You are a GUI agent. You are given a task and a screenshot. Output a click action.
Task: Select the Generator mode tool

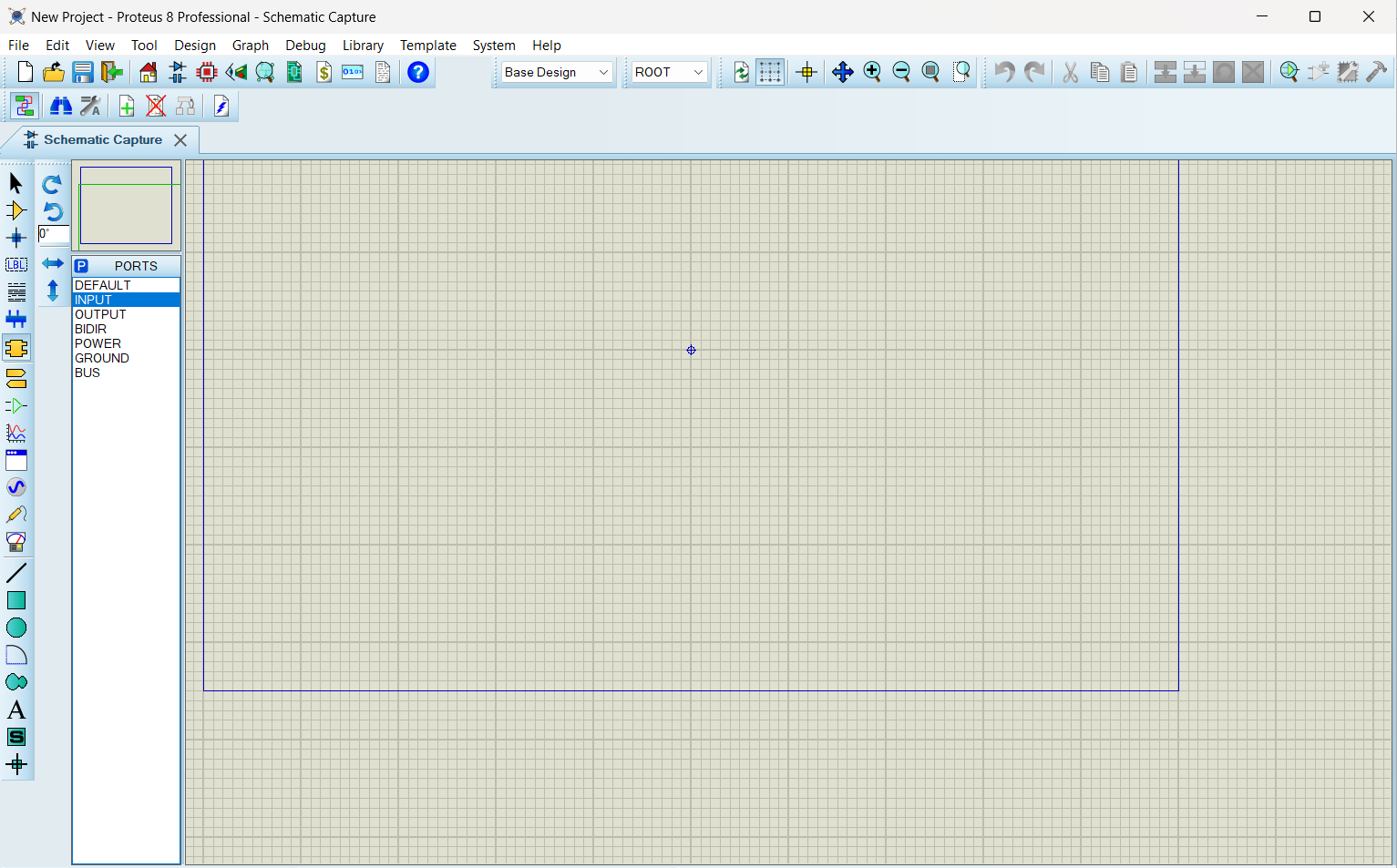click(15, 487)
